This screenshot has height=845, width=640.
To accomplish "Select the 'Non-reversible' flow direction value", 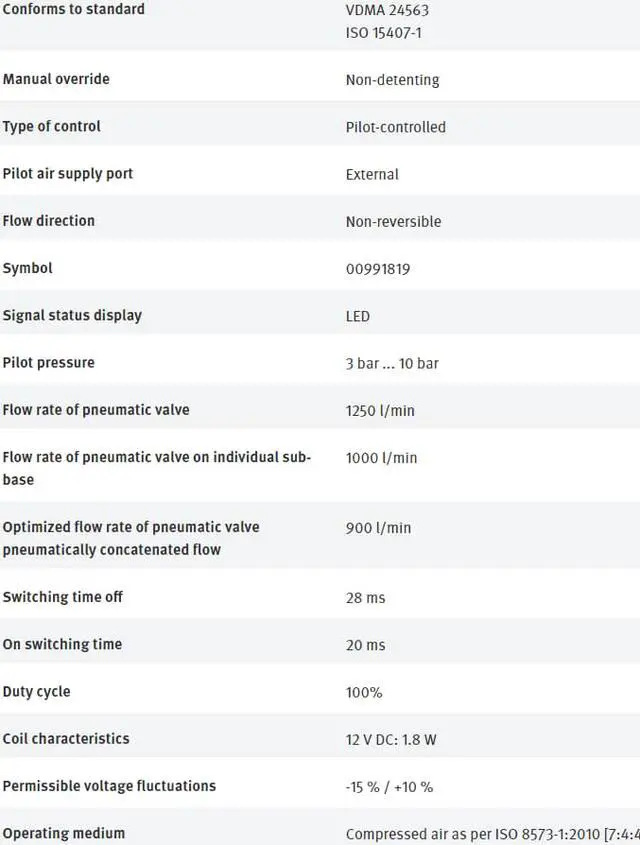I will pyautogui.click(x=393, y=222).
